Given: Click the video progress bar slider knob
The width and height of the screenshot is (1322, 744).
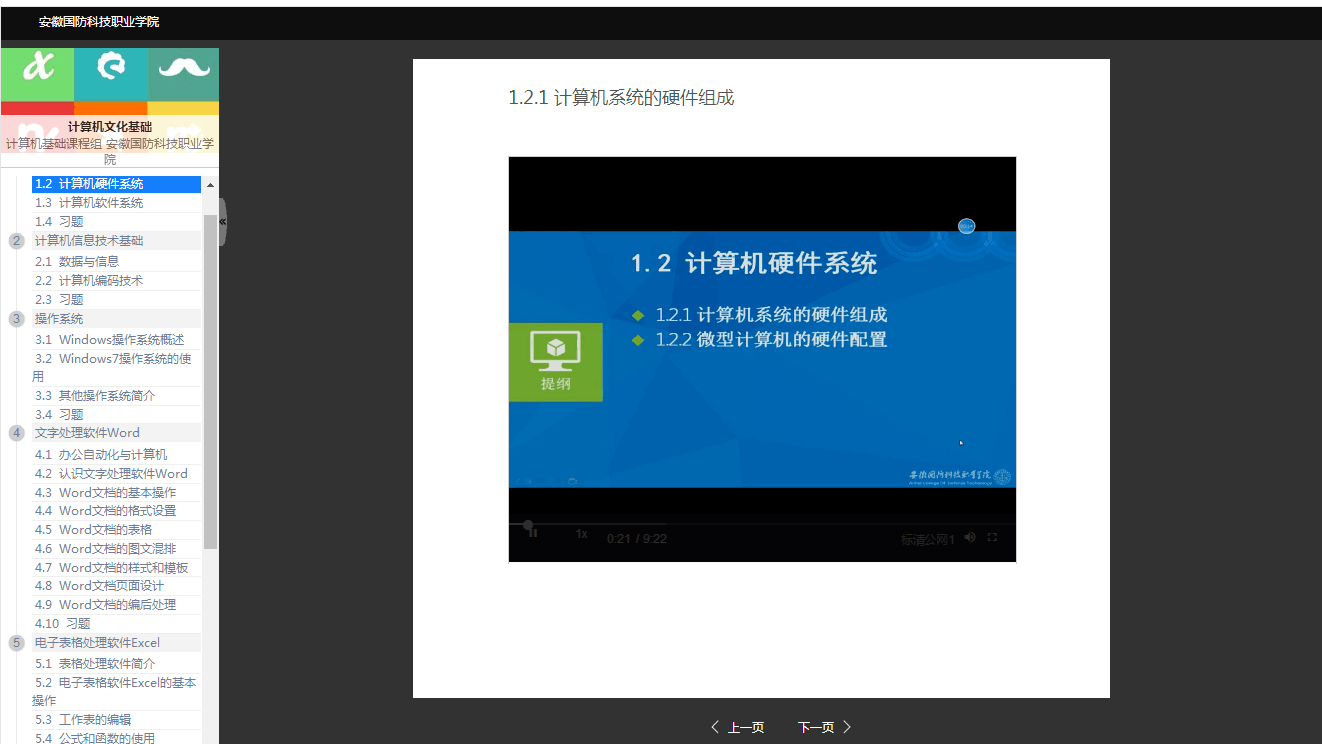Looking at the screenshot, I should coord(528,525).
